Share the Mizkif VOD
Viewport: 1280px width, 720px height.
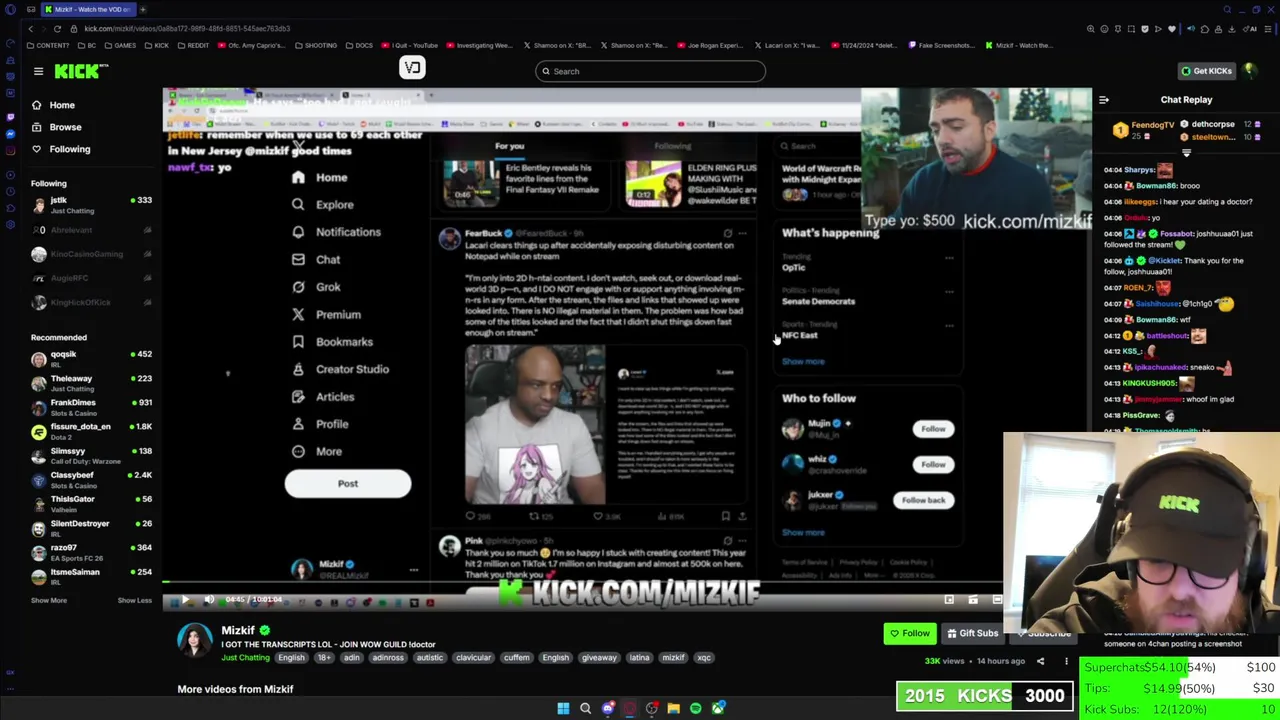[1040, 661]
